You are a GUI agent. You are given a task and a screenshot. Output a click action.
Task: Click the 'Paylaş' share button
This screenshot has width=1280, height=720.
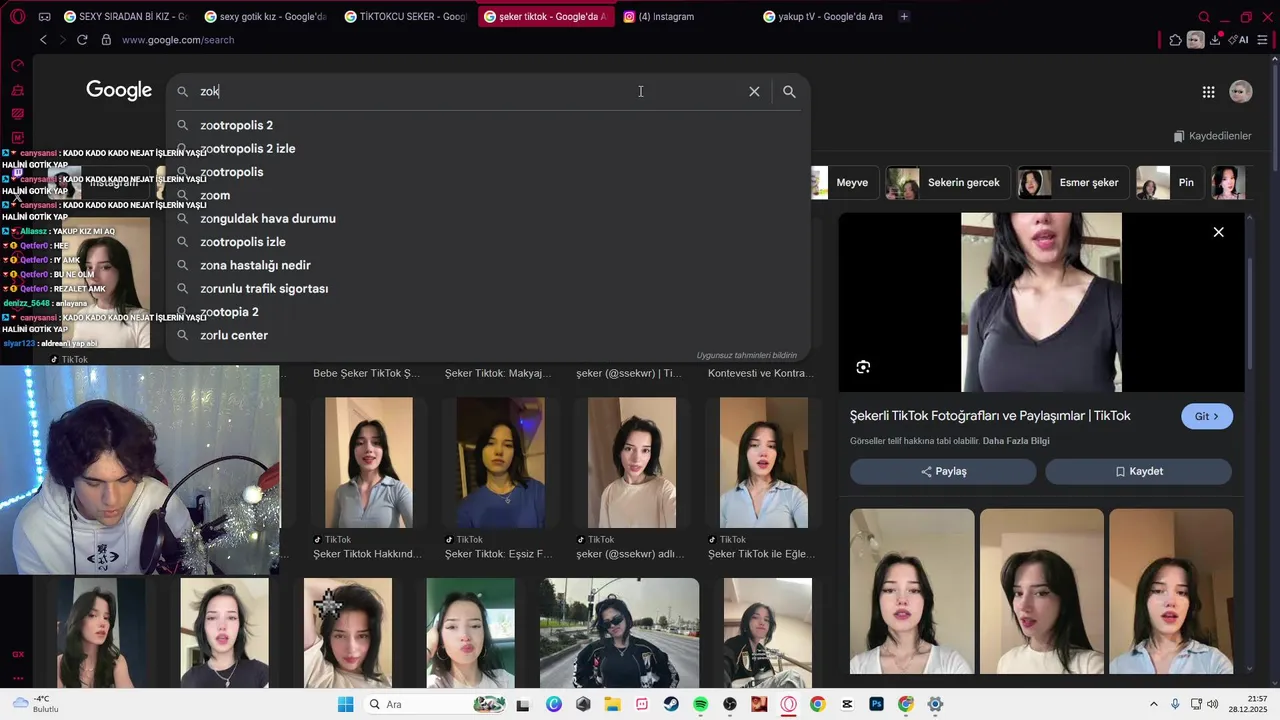(x=943, y=471)
